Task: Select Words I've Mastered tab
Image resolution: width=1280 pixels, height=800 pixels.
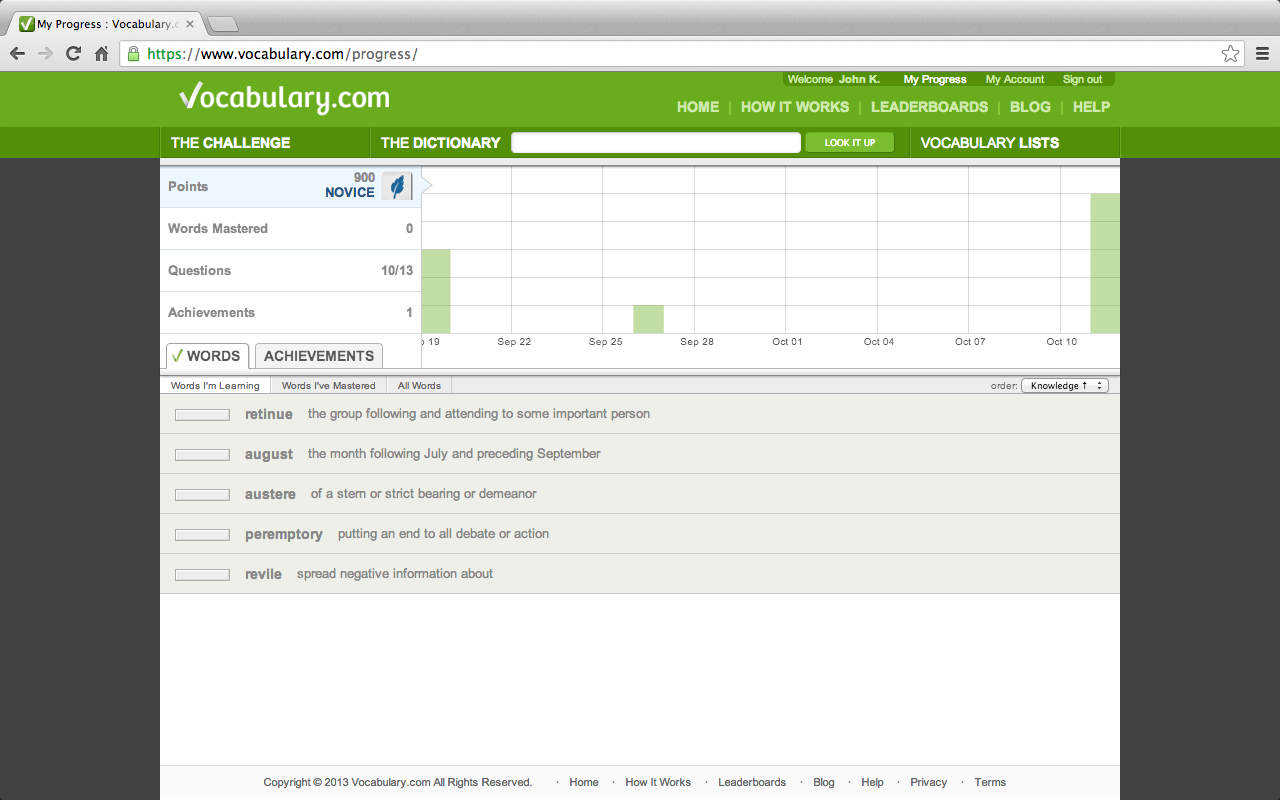Action: [x=329, y=385]
